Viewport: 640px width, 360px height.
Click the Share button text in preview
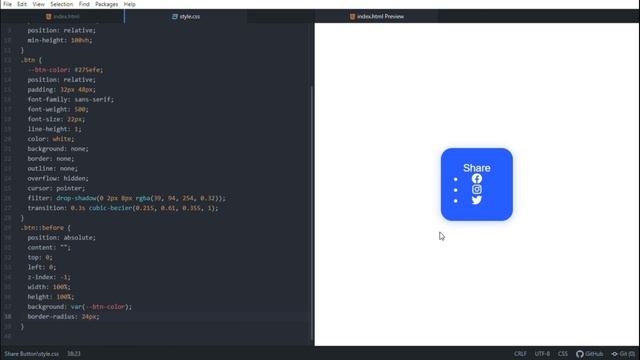pyautogui.click(x=477, y=168)
